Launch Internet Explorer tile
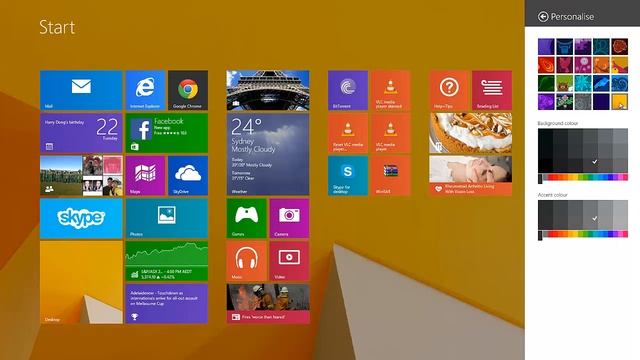Screen dimensions: 640x360 145,90
